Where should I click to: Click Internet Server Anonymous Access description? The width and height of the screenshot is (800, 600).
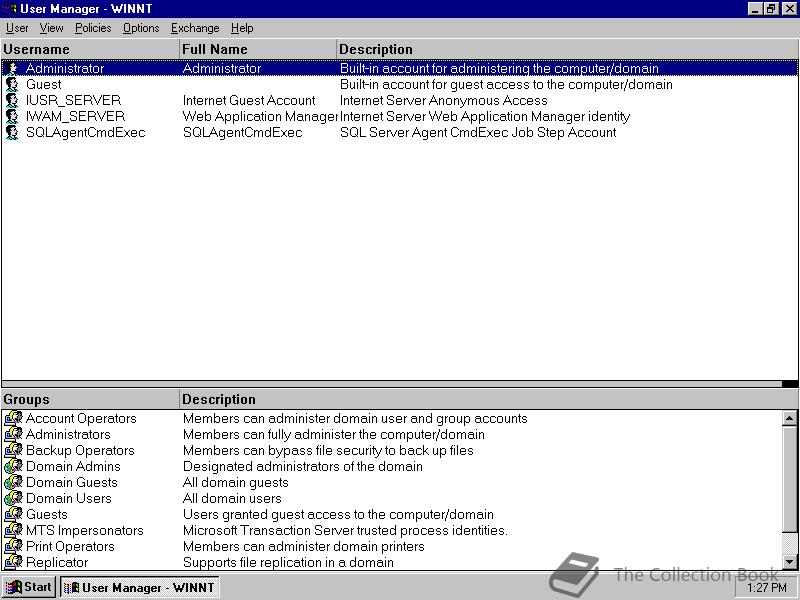tap(444, 101)
